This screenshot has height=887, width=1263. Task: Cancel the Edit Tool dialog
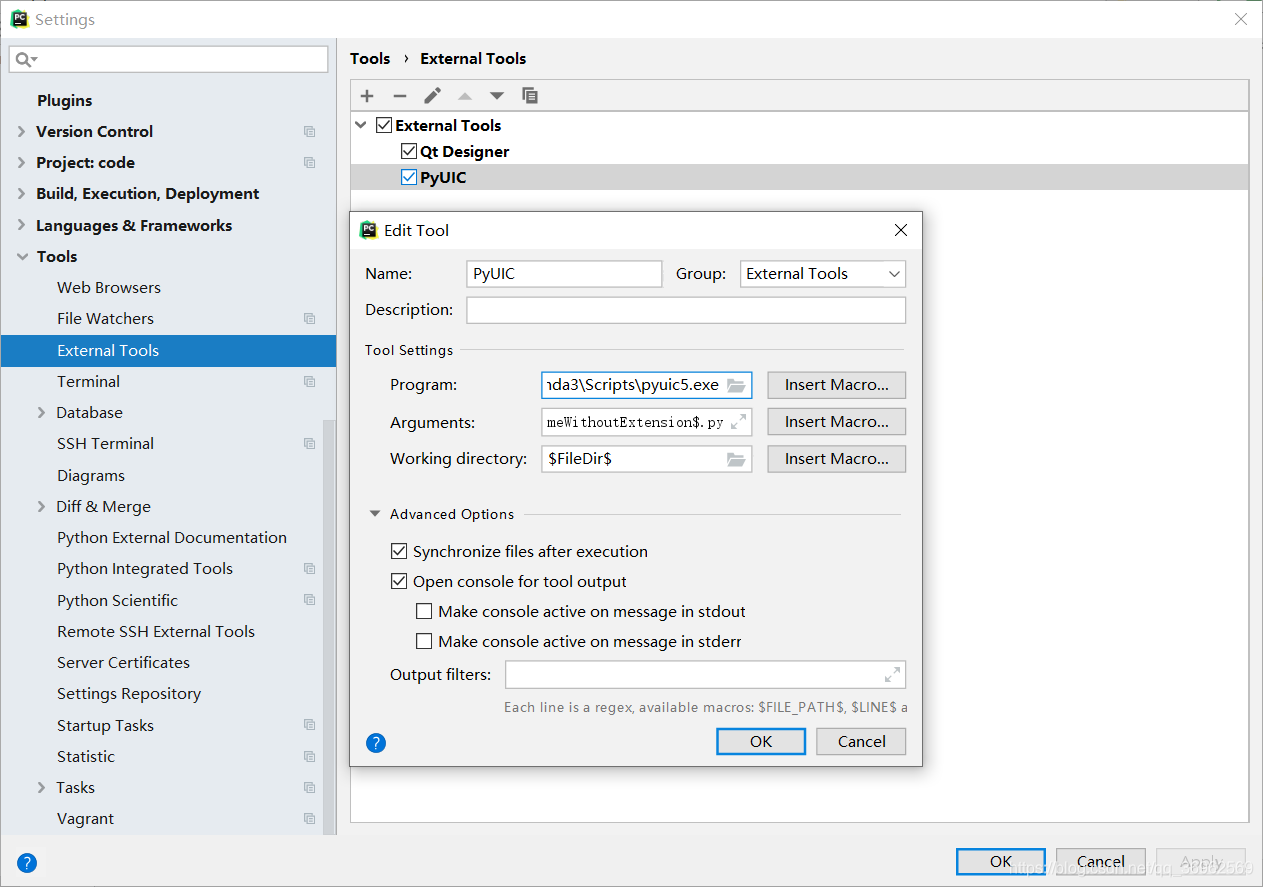(862, 741)
